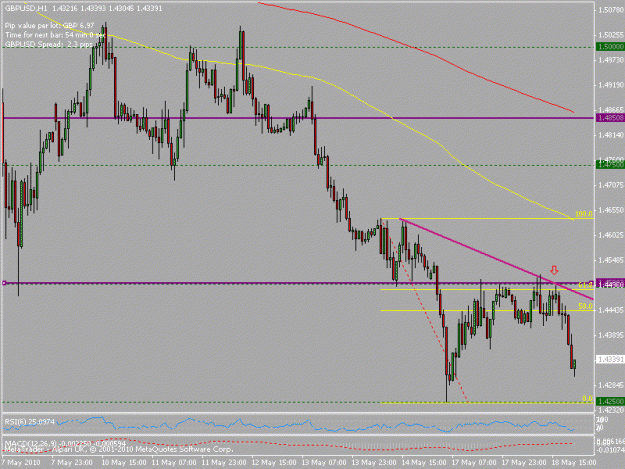The width and height of the screenshot is (625, 469).
Task: Click the 1.50780 price scale value
Action: tap(611, 10)
